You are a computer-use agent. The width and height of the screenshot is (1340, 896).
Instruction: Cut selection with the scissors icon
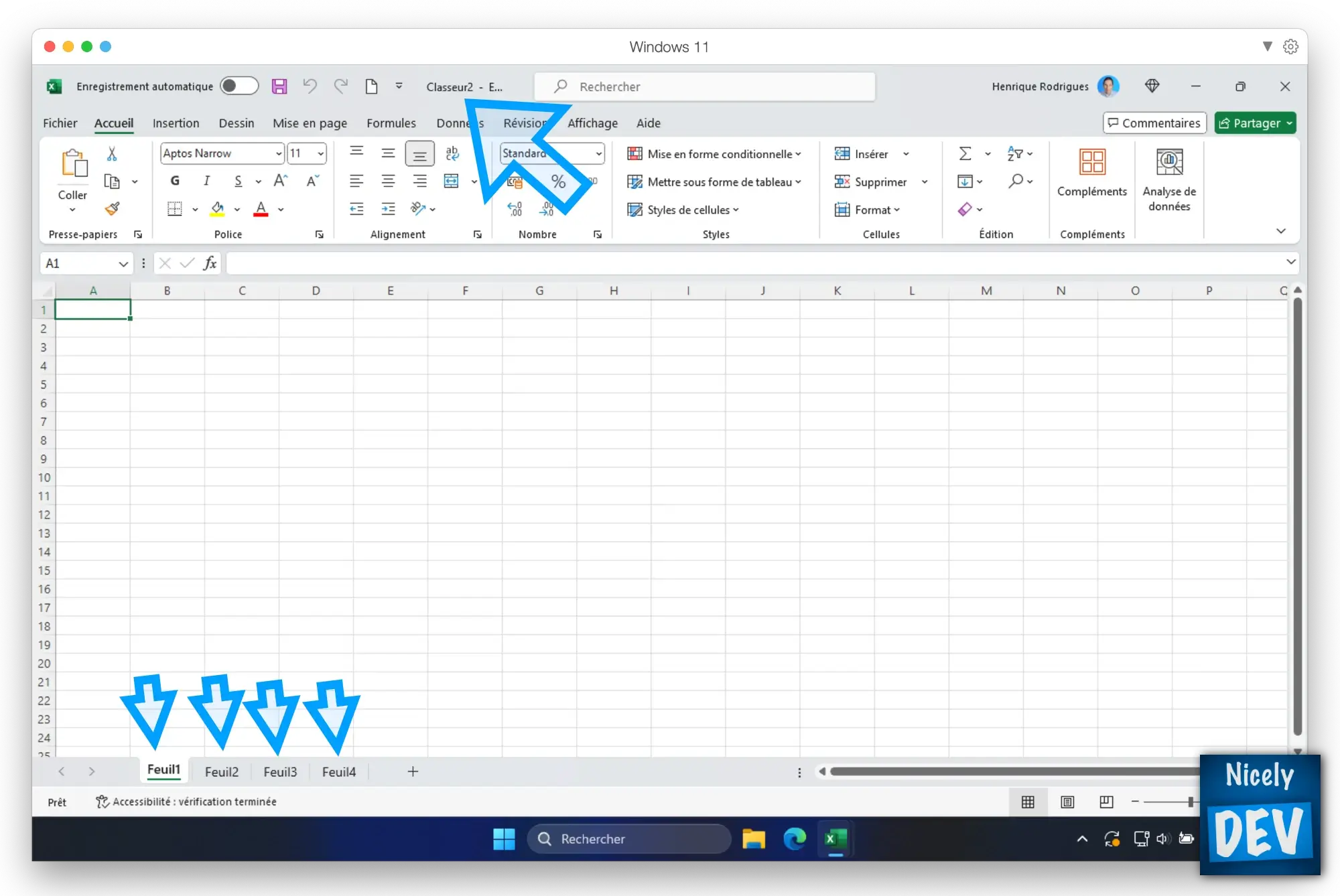[x=112, y=154]
